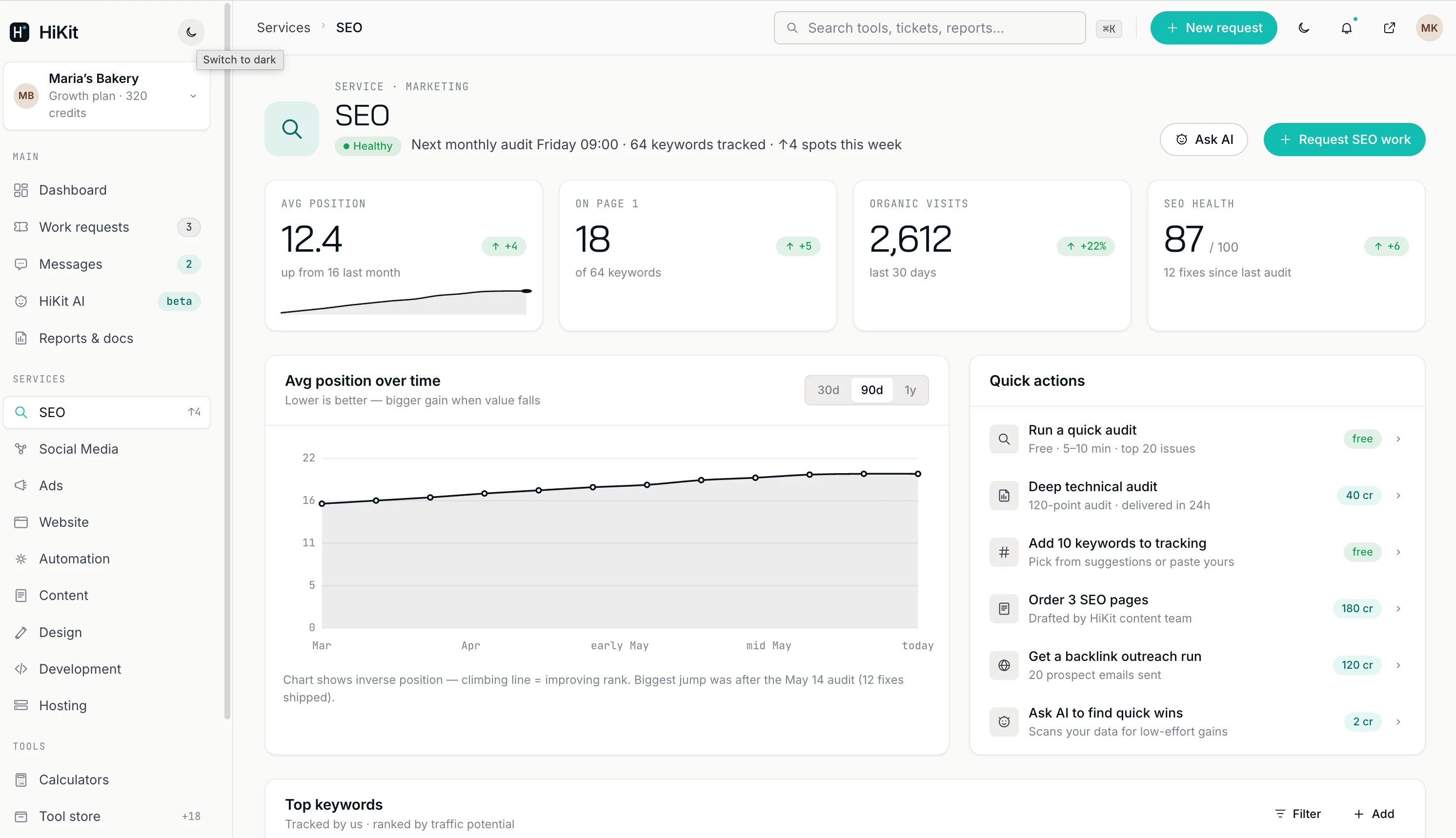Viewport: 1456px width, 838px height.
Task: Open notifications bell
Action: (1347, 28)
